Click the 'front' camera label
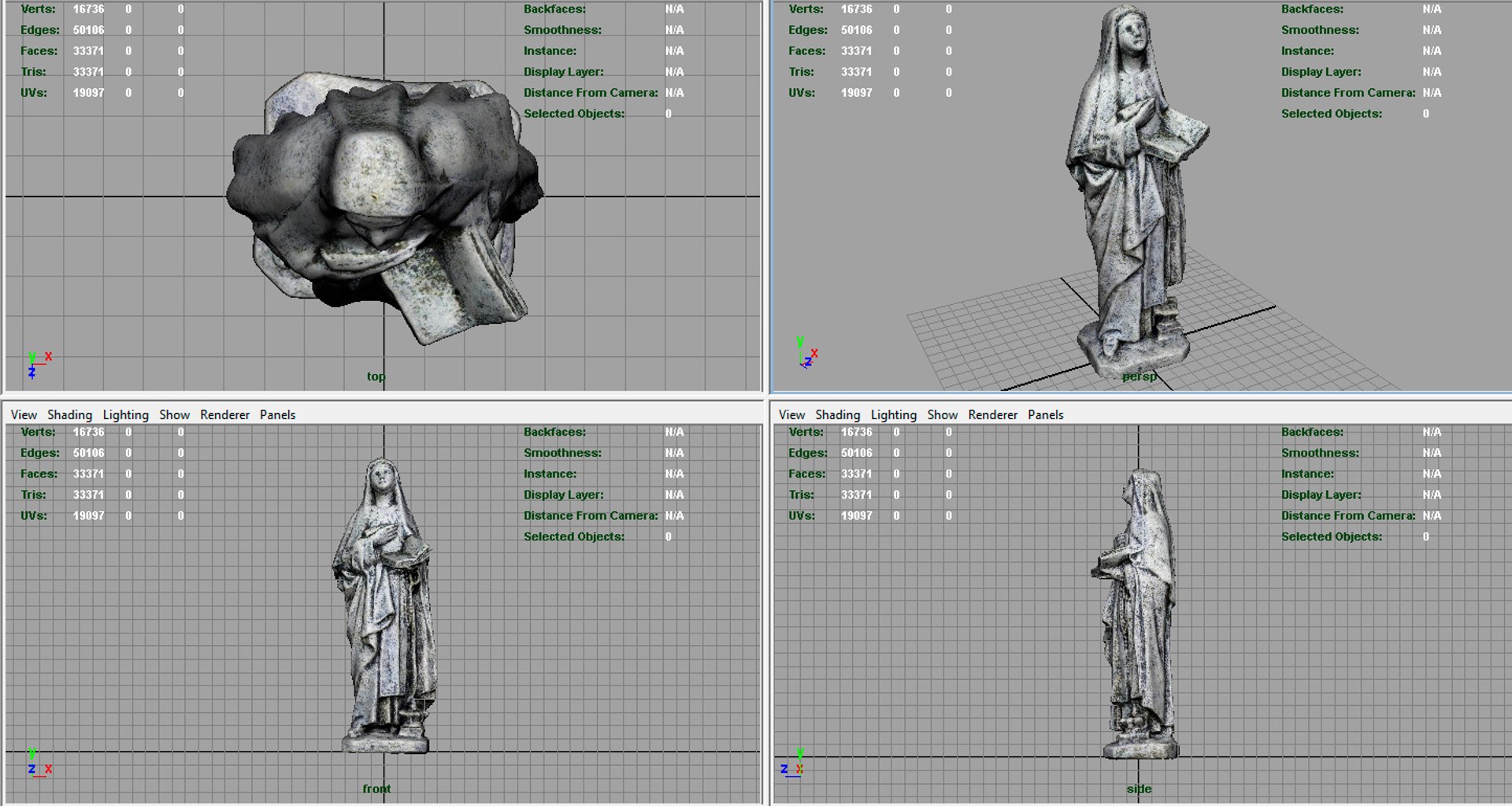This screenshot has width=1512, height=806. coord(376,789)
